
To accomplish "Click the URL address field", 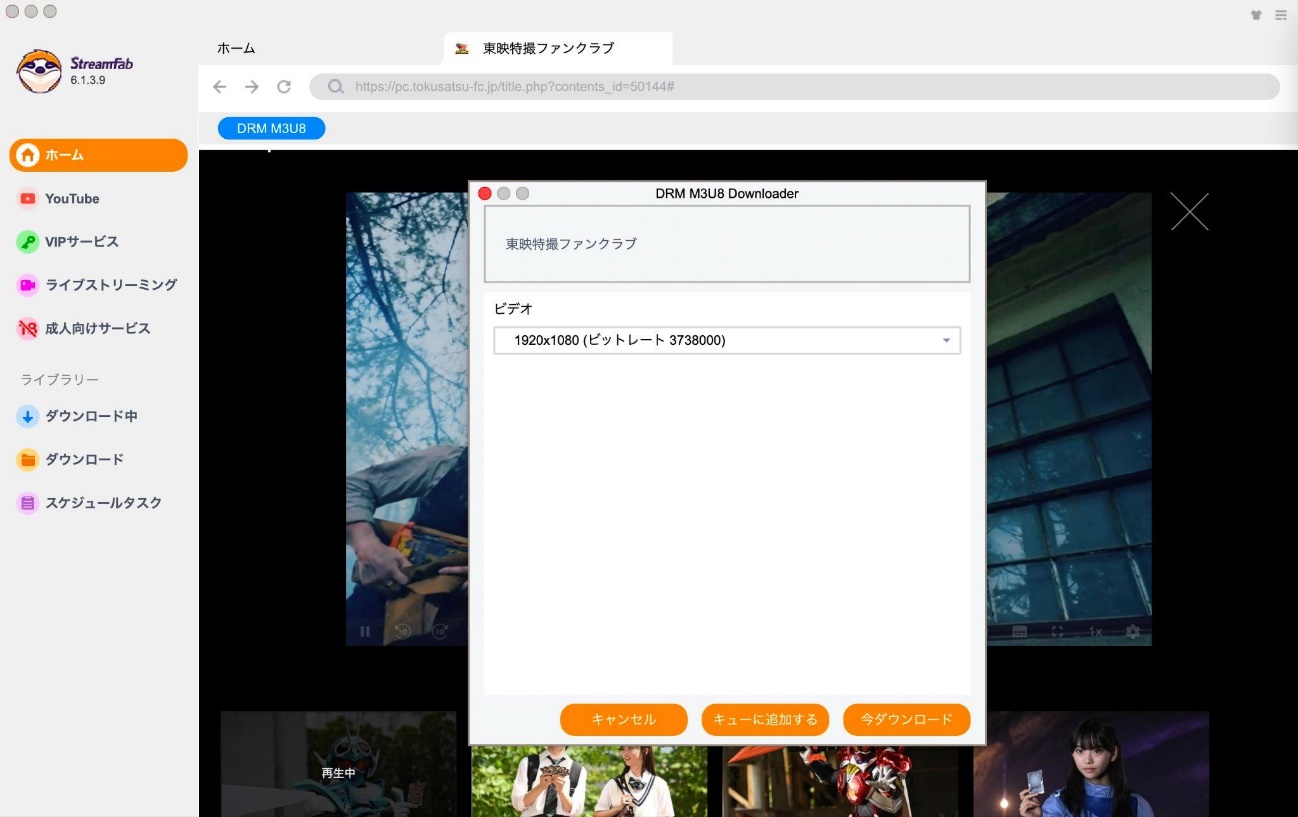I will coord(795,87).
